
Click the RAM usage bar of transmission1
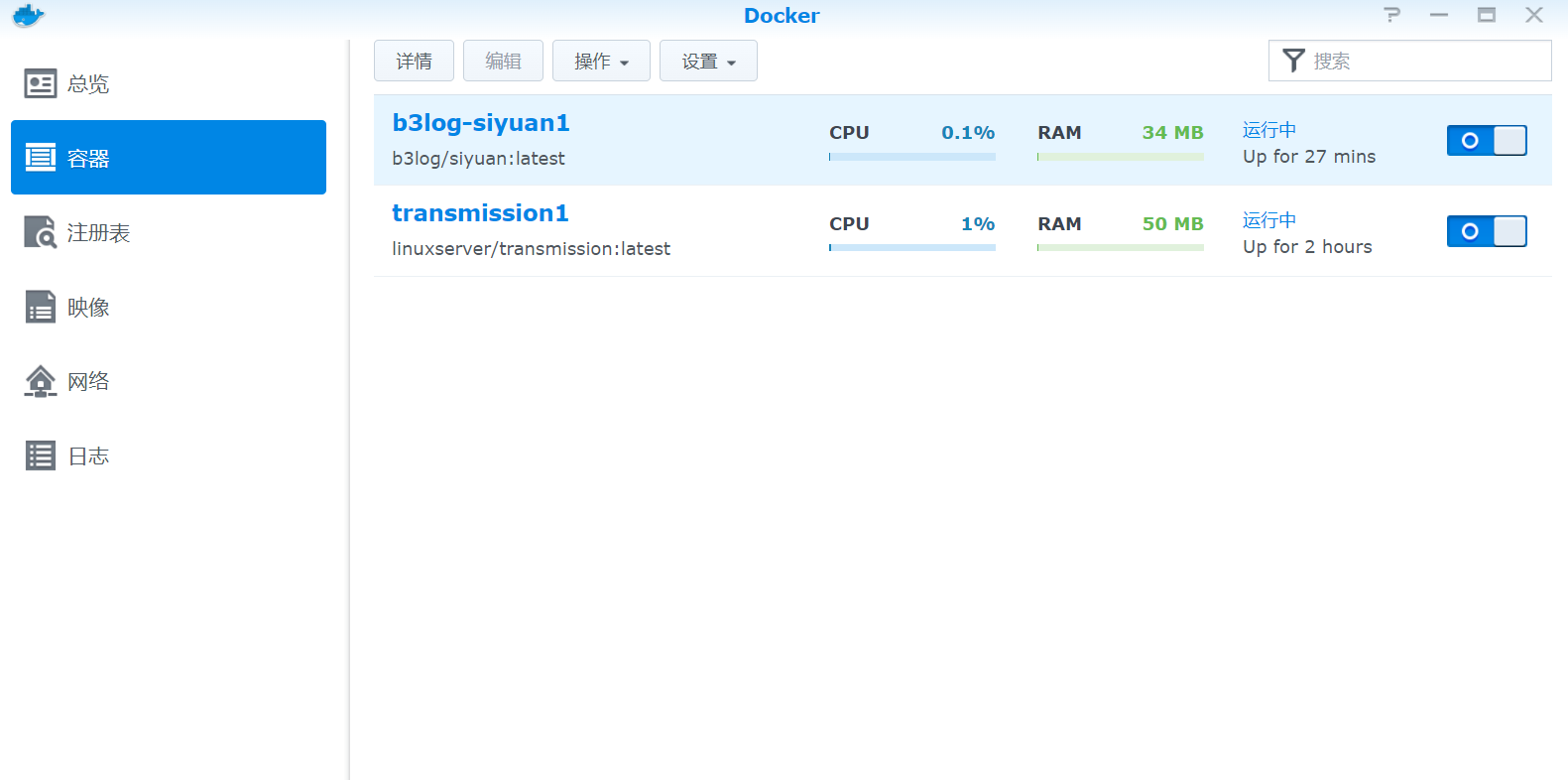(x=1121, y=247)
